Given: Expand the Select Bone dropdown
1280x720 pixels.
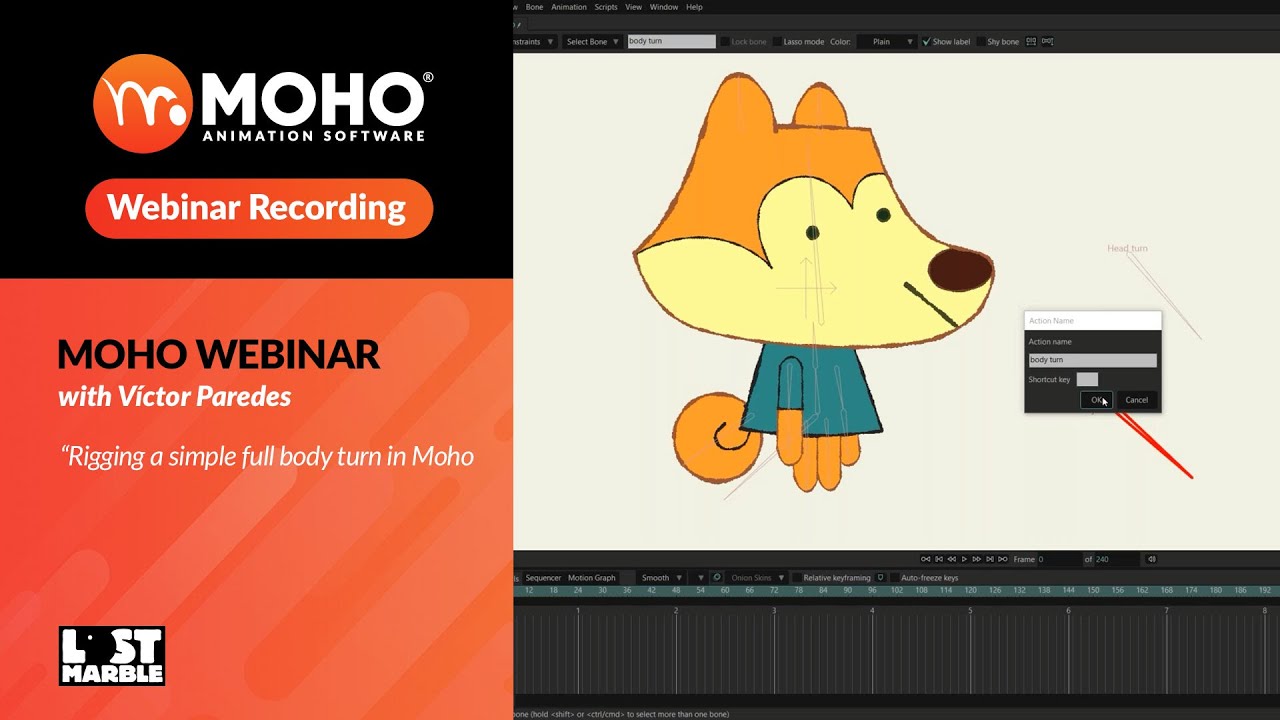Looking at the screenshot, I should coord(592,42).
